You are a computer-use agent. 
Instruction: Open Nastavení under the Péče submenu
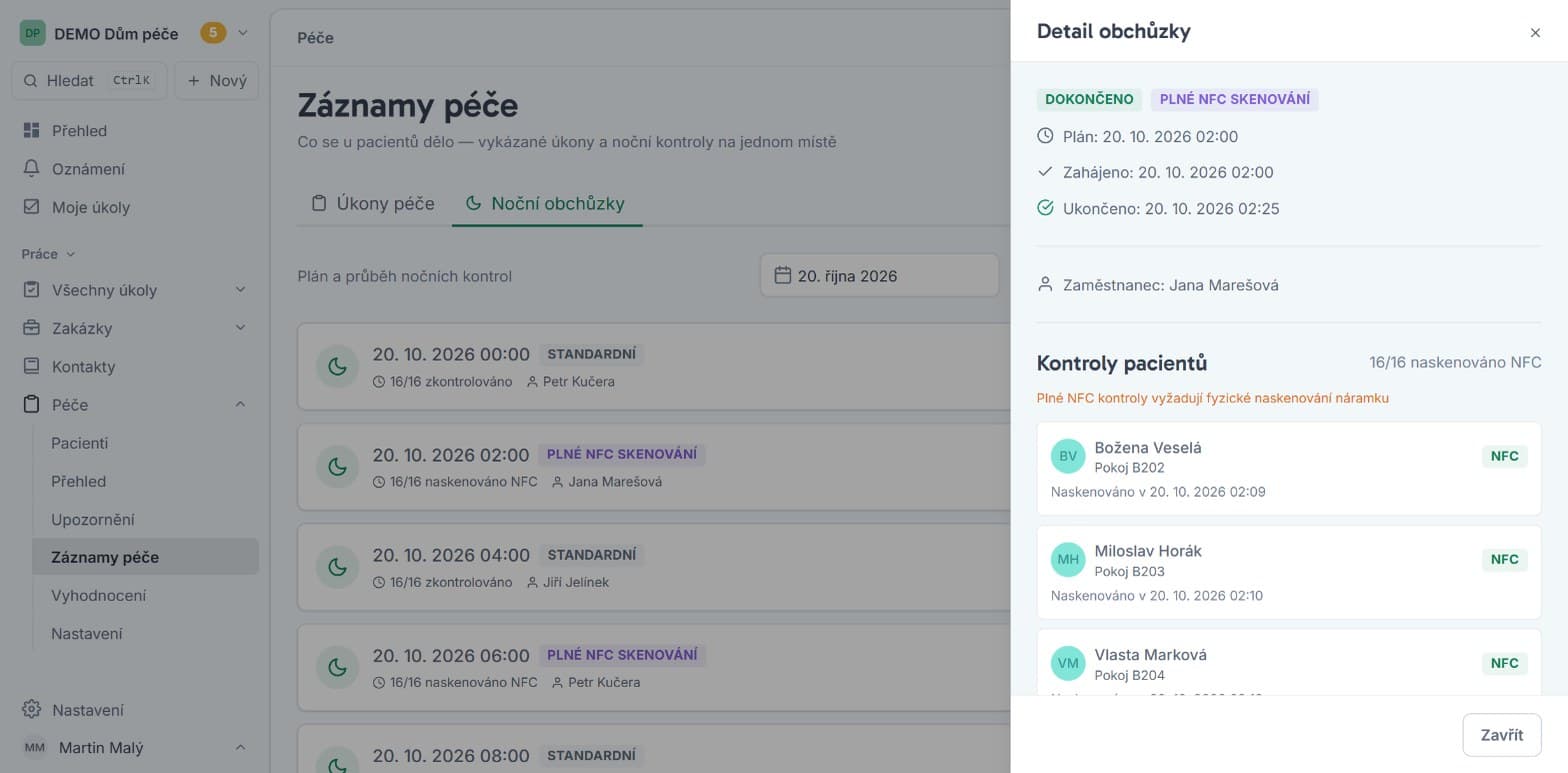pos(87,633)
